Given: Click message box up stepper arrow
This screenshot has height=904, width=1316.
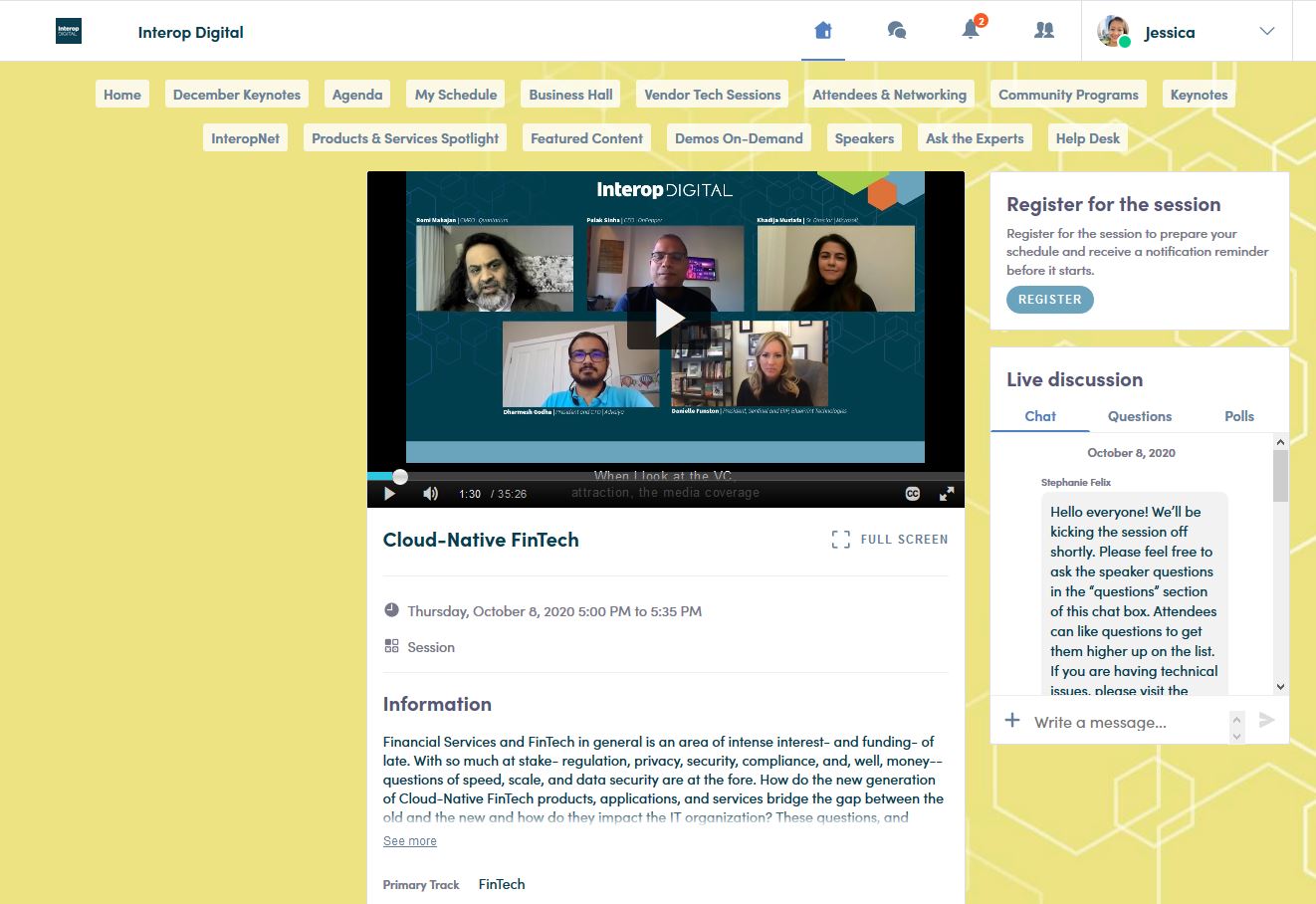Looking at the screenshot, I should coord(1237,718).
